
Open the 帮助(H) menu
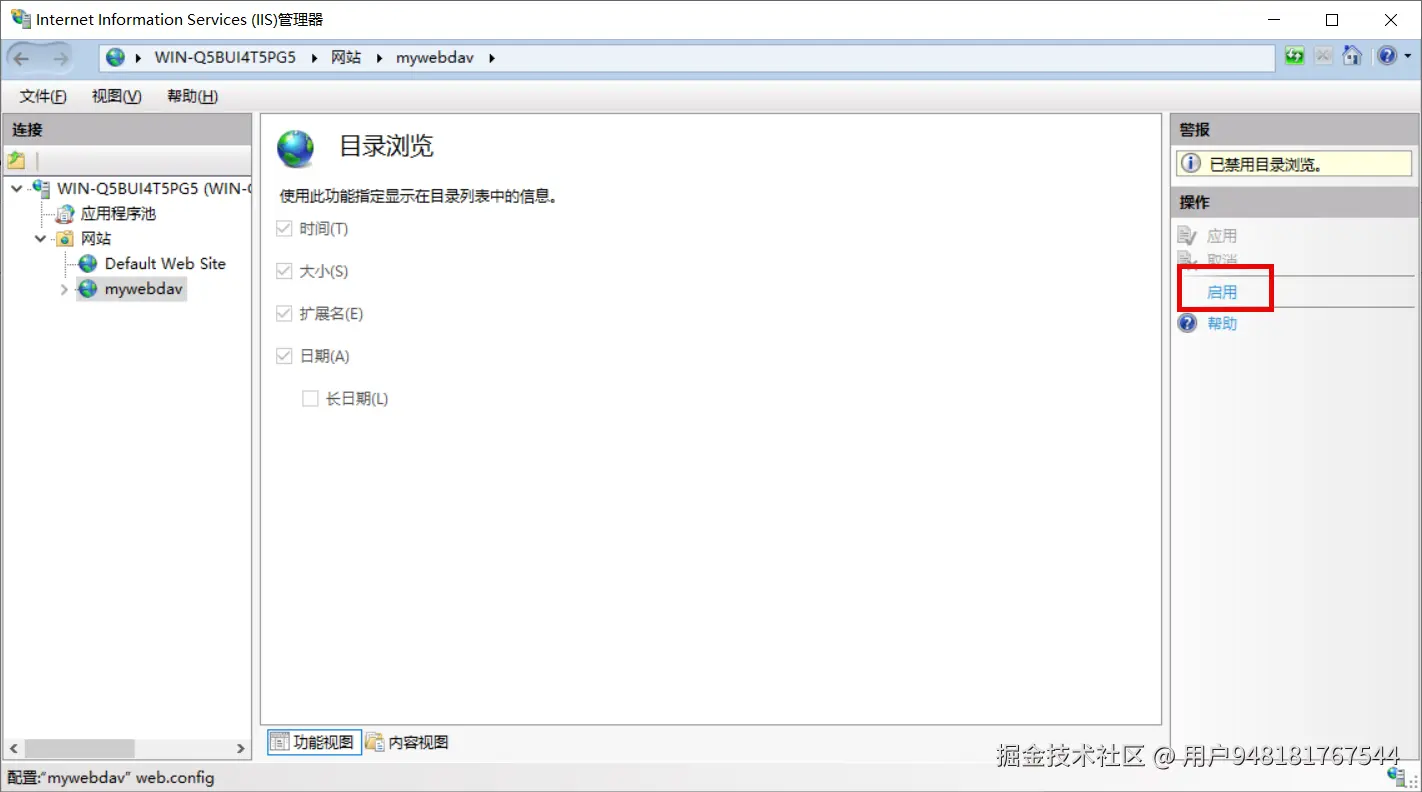coord(193,96)
